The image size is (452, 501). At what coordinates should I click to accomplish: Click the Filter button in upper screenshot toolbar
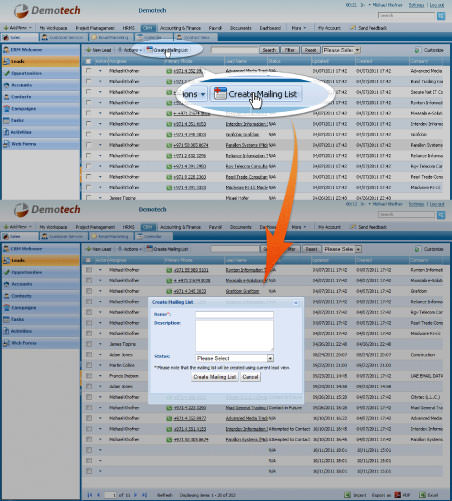click(289, 50)
